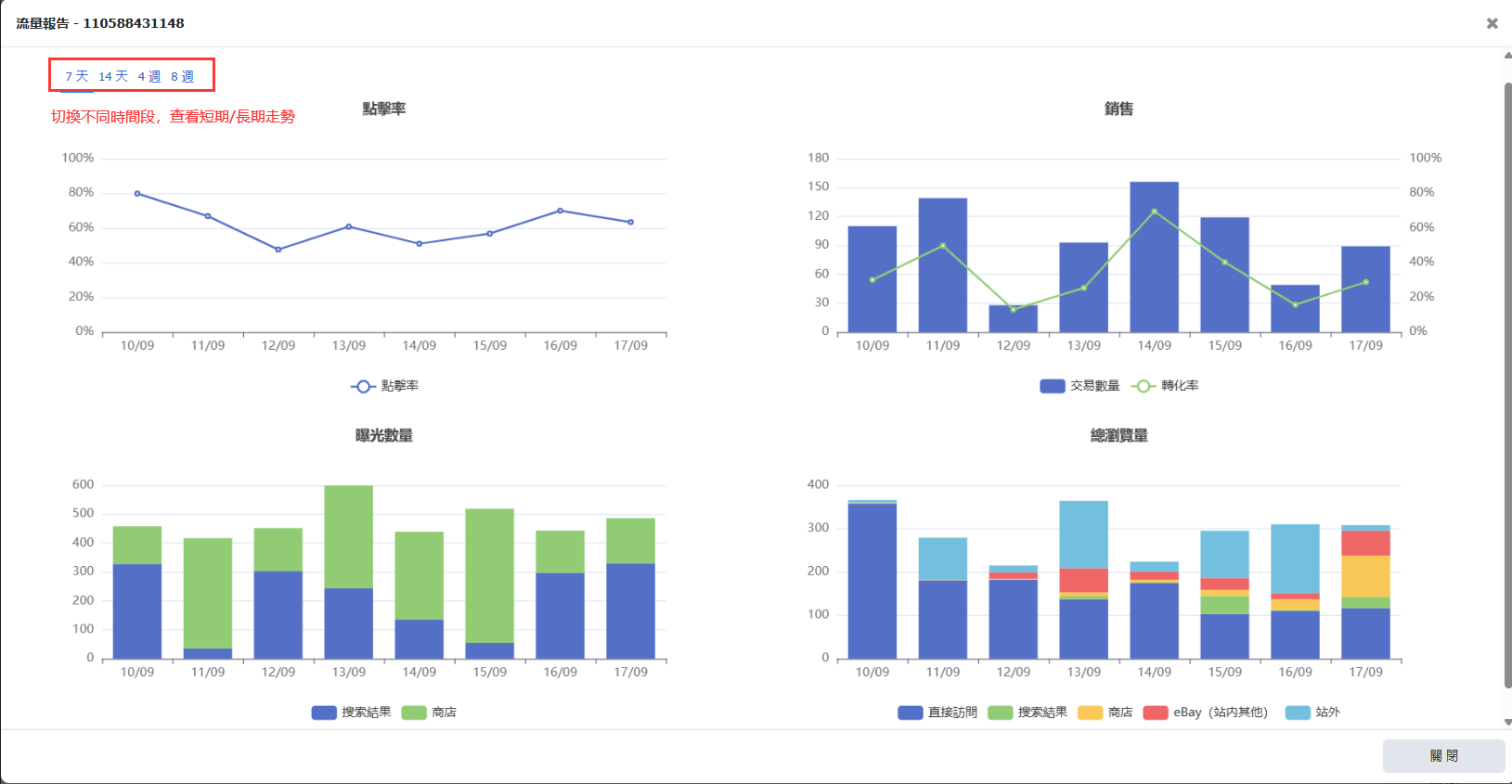The width and height of the screenshot is (1512, 784).
Task: Select the 8 週 time period
Action: click(x=183, y=76)
